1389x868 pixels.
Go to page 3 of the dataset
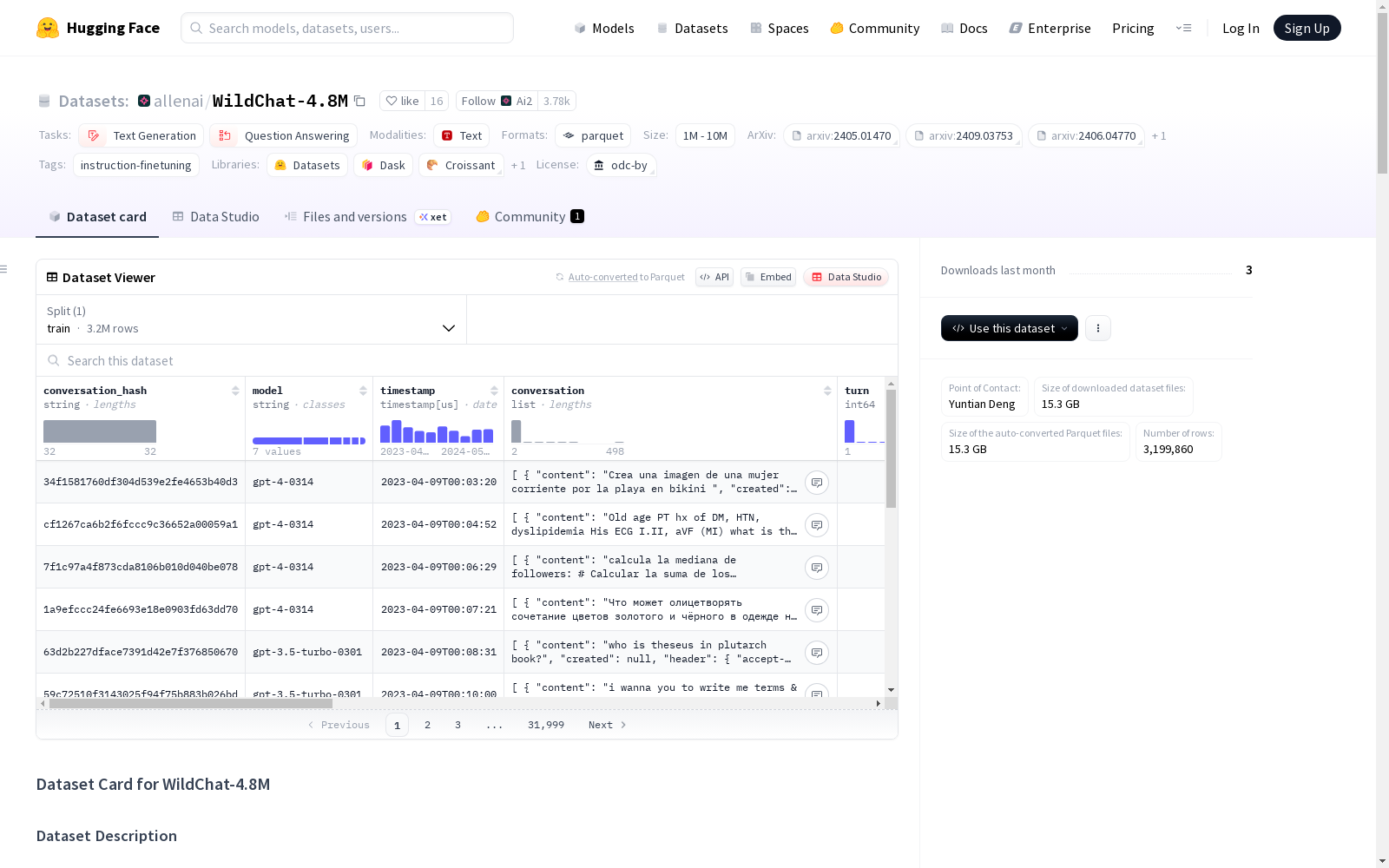pos(458,725)
